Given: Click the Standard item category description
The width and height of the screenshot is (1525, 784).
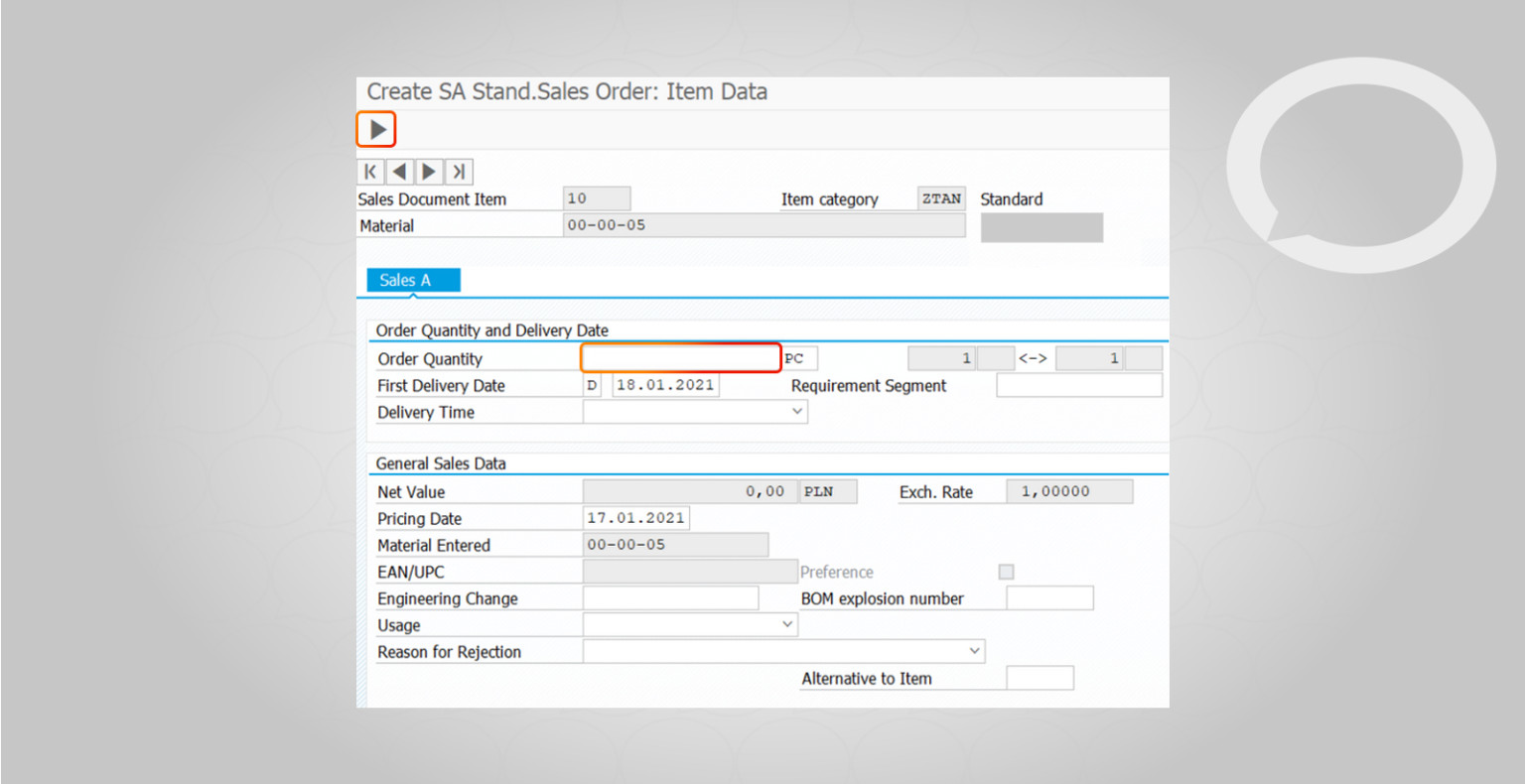Looking at the screenshot, I should click(x=1012, y=198).
